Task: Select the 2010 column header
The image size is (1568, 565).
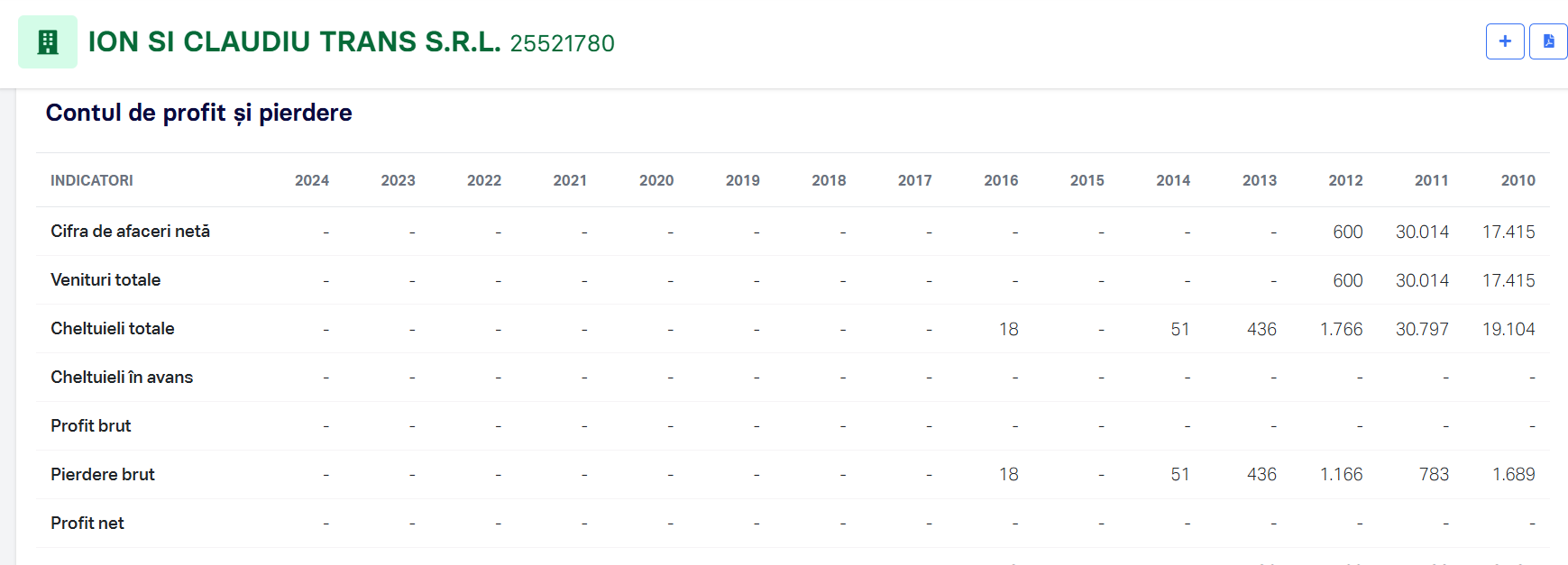Action: click(1518, 180)
